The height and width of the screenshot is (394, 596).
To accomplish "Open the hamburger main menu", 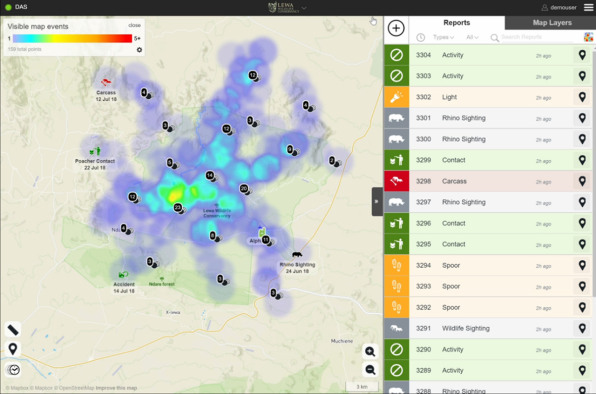I will click(x=588, y=7).
